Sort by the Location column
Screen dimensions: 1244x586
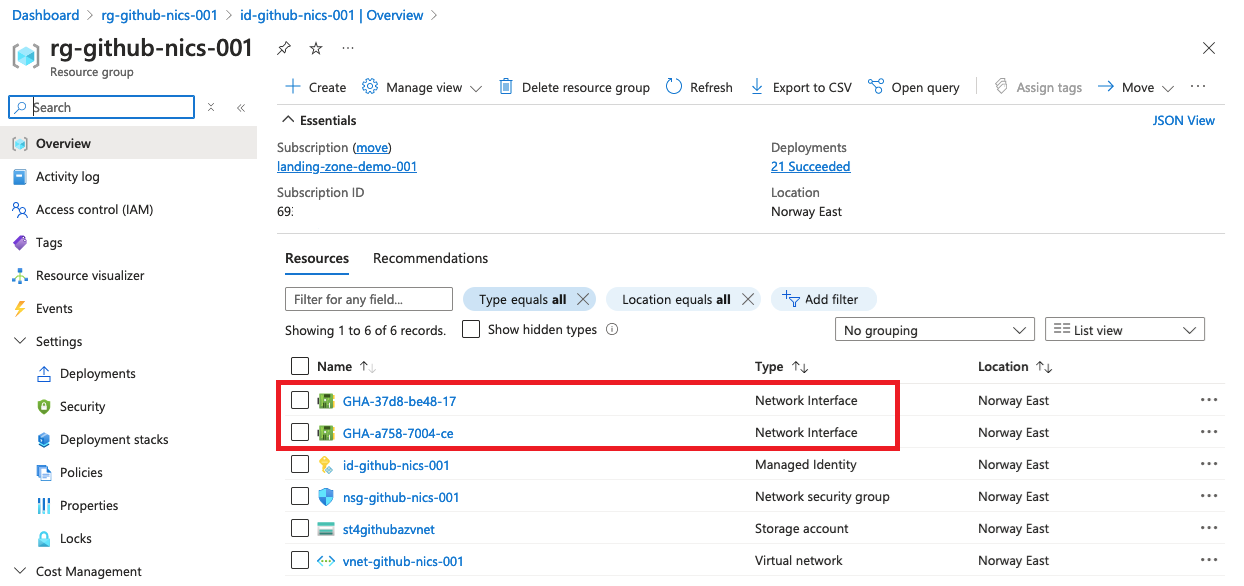pos(1015,367)
